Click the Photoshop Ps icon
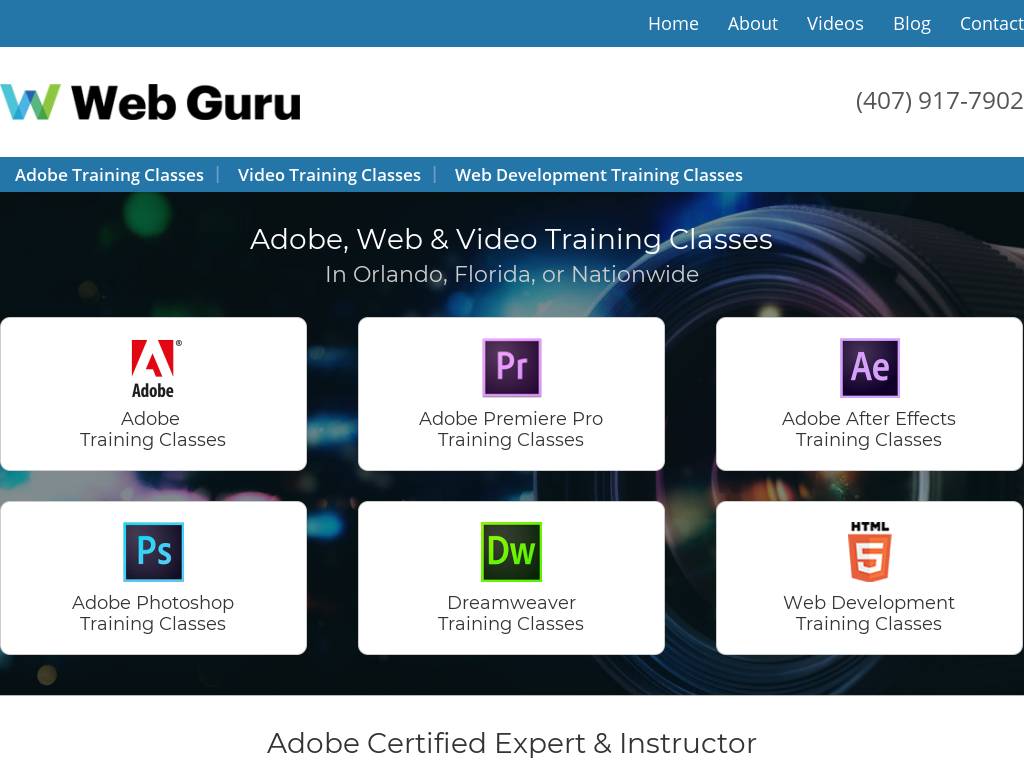The image size is (1024, 768). pos(153,551)
